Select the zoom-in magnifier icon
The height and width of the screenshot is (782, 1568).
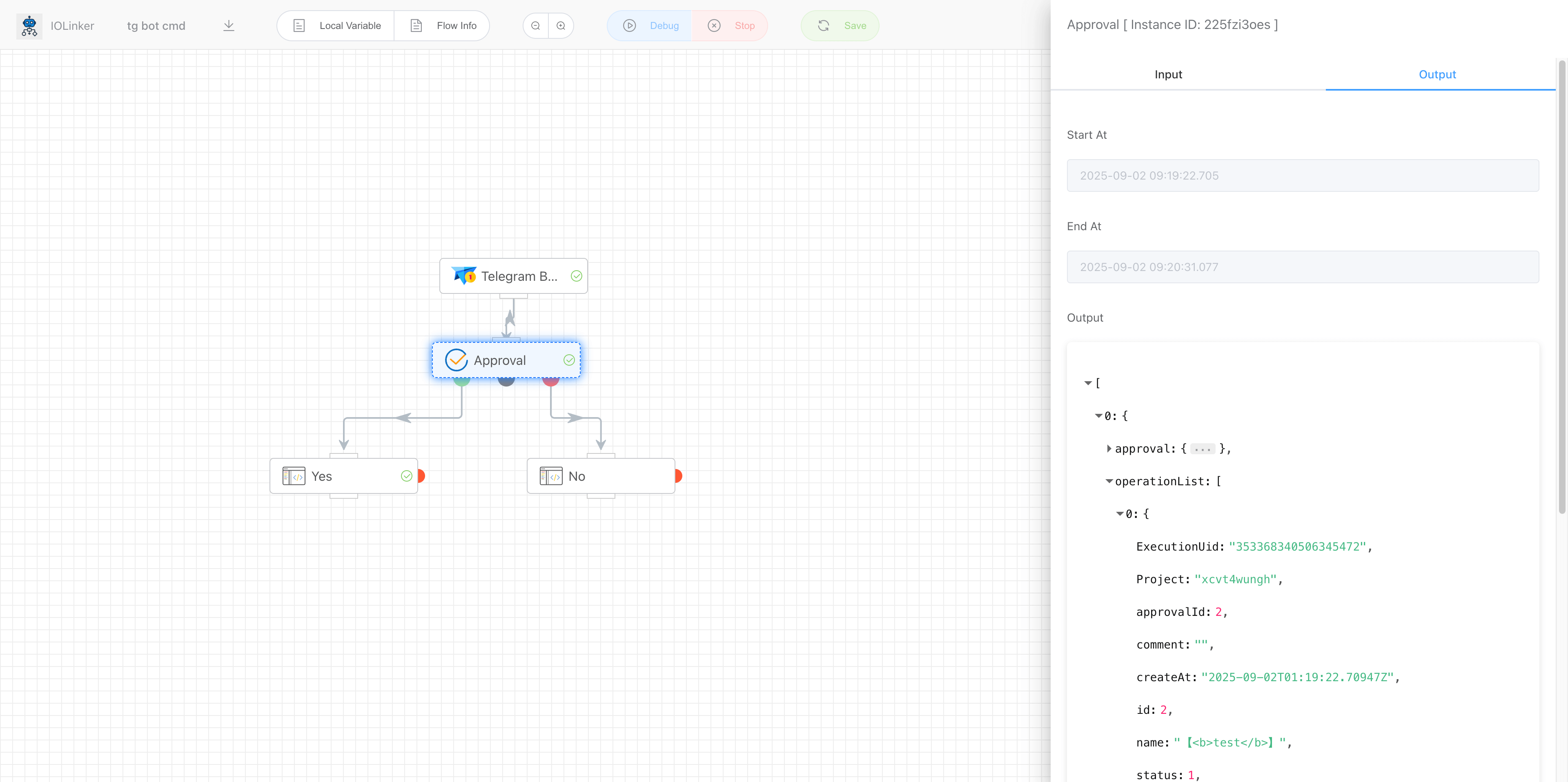click(x=561, y=26)
